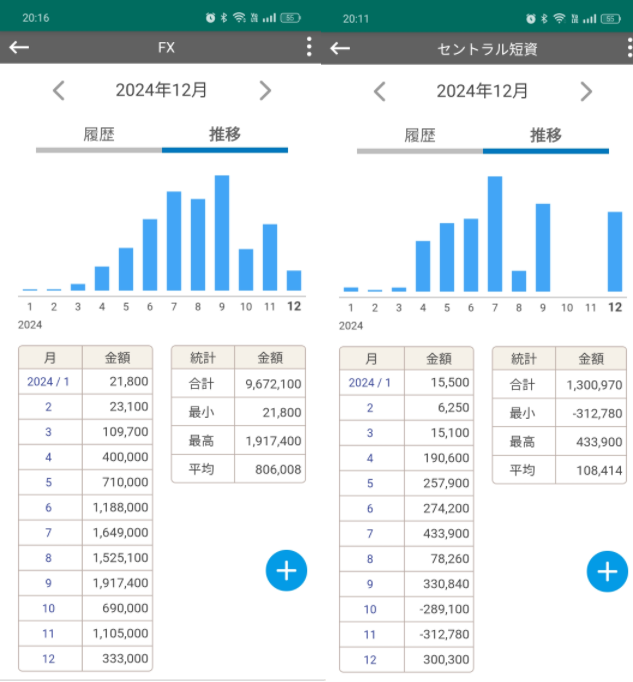Open the three-dot menu on the FX screen

(309, 48)
